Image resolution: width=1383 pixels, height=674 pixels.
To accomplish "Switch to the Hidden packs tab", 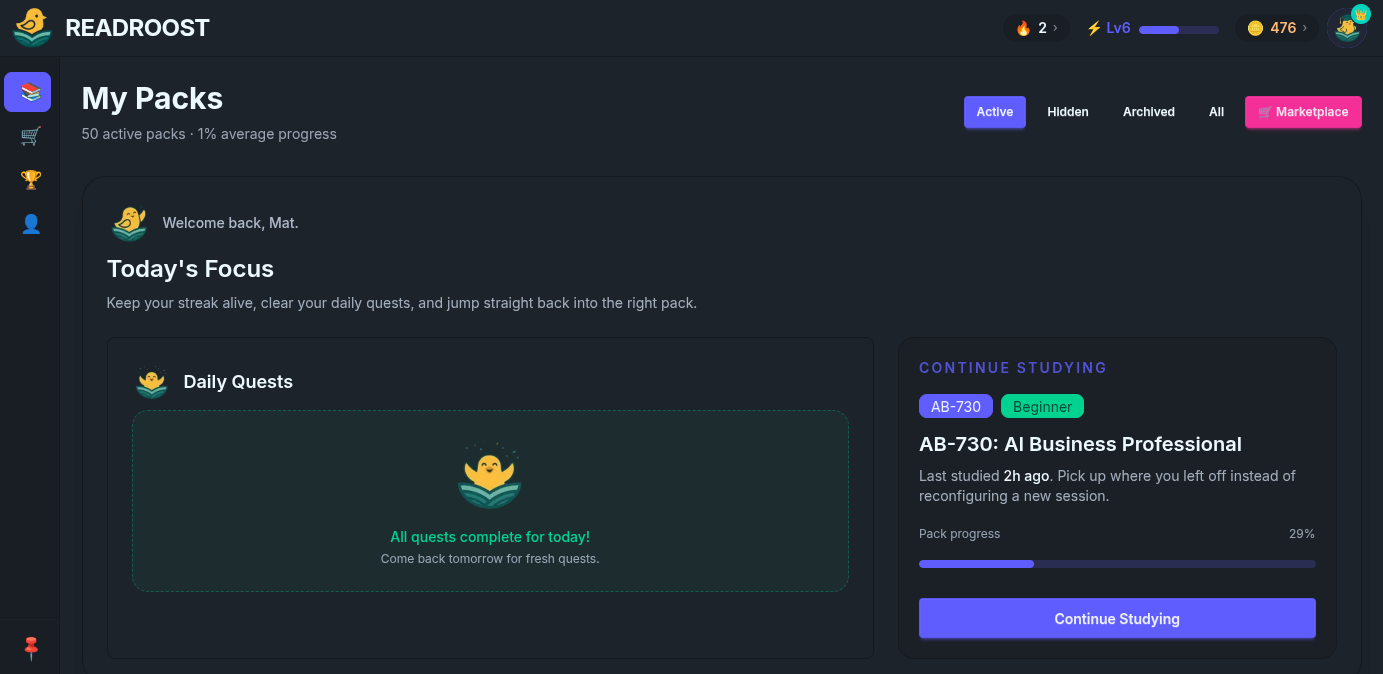I will pos(1067,112).
